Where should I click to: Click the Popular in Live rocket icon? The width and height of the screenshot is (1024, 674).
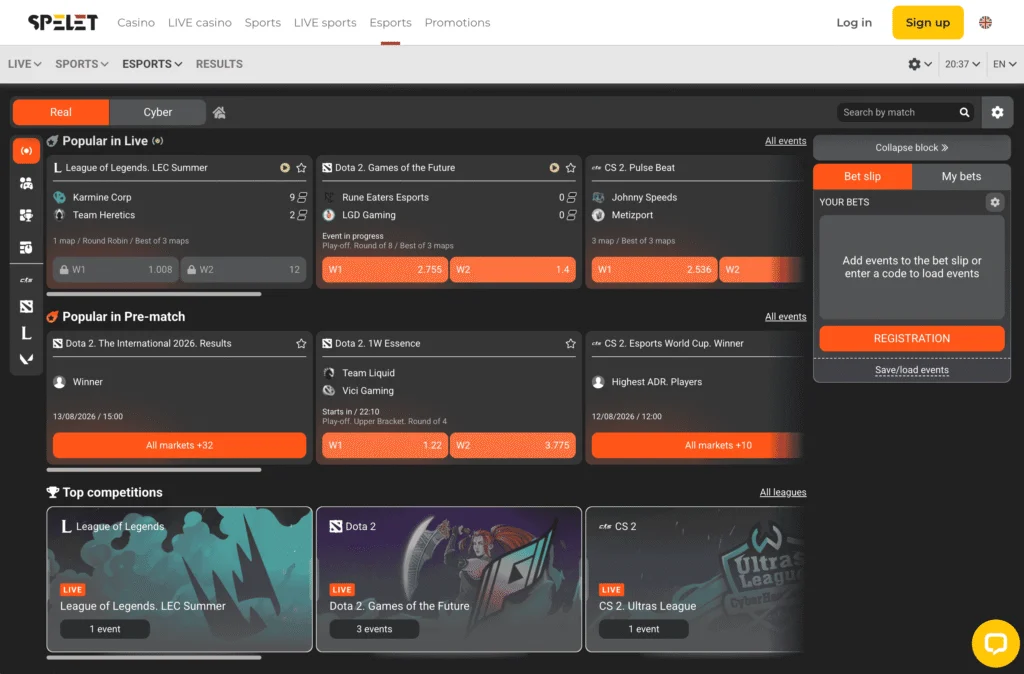pyautogui.click(x=53, y=141)
